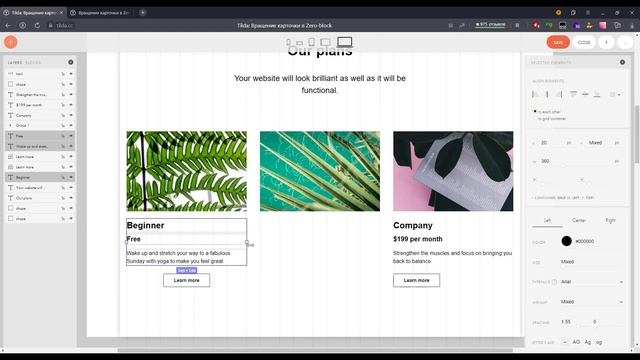Viewport: 640px width, 360px height.
Task: Open the px units selector beside Y value
Action: (617, 143)
